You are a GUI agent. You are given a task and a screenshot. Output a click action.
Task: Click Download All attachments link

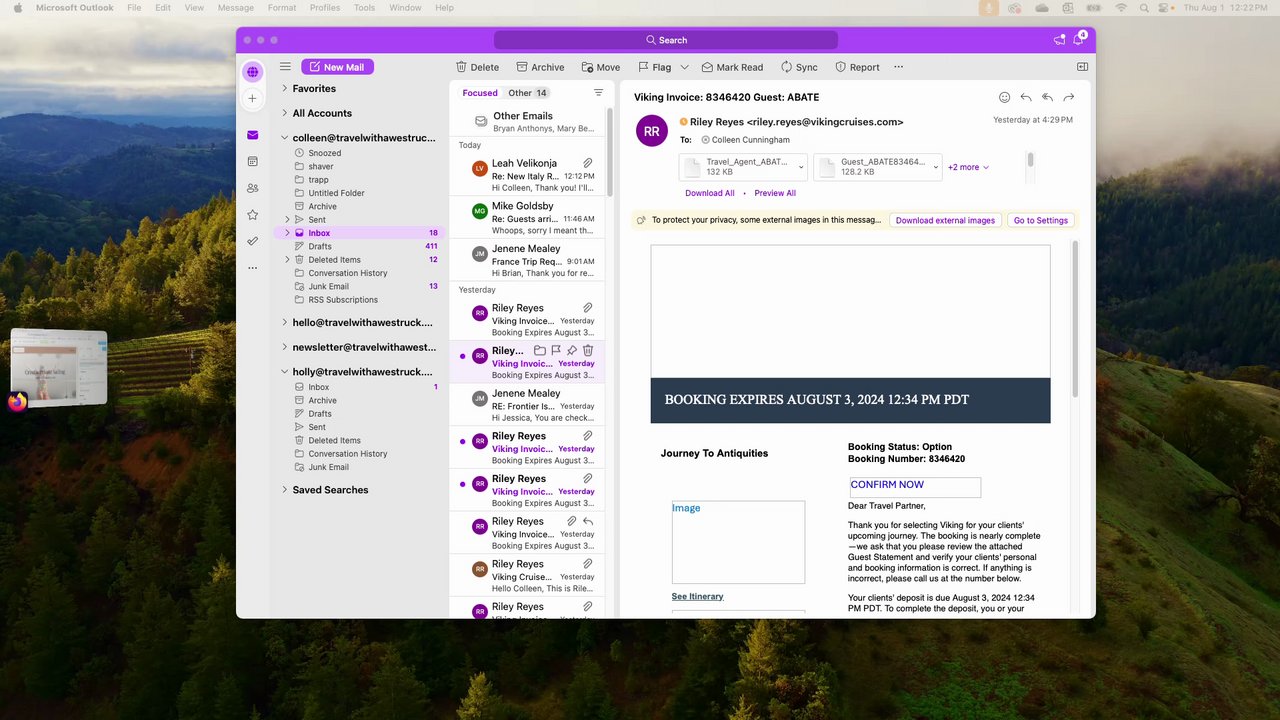710,193
